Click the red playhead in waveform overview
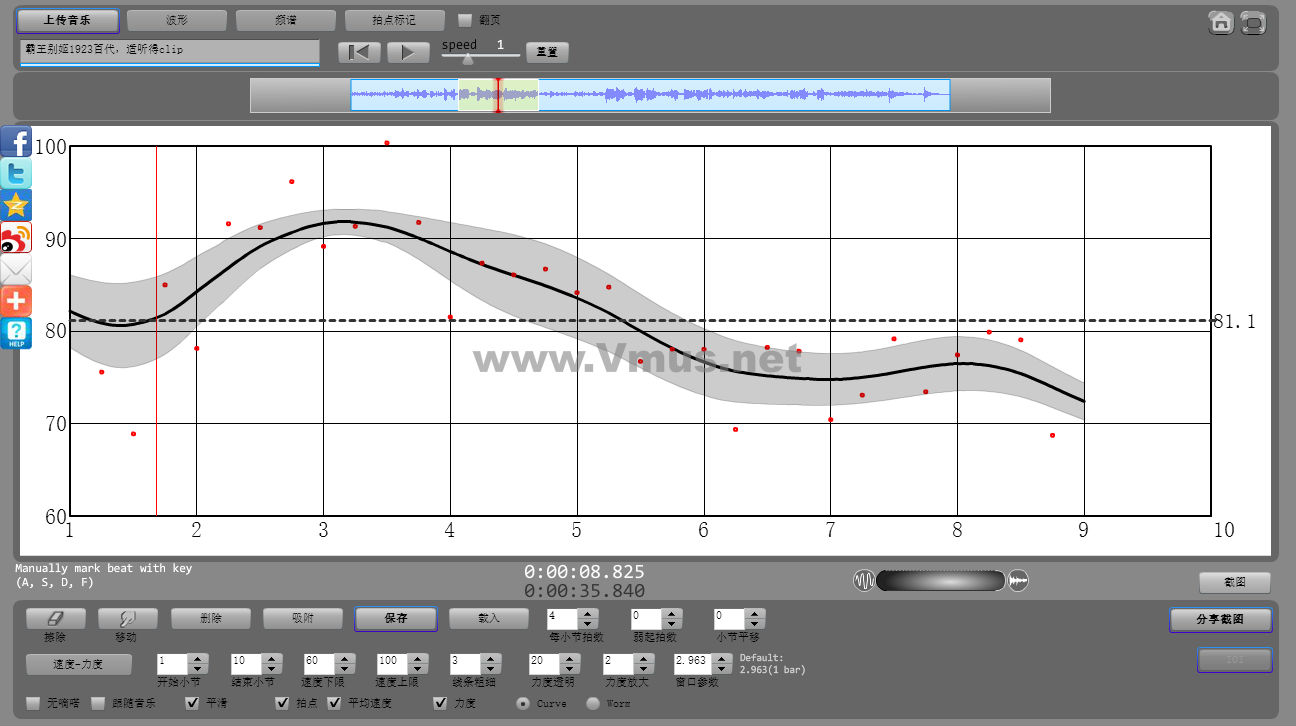The width and height of the screenshot is (1296, 726). 498,95
